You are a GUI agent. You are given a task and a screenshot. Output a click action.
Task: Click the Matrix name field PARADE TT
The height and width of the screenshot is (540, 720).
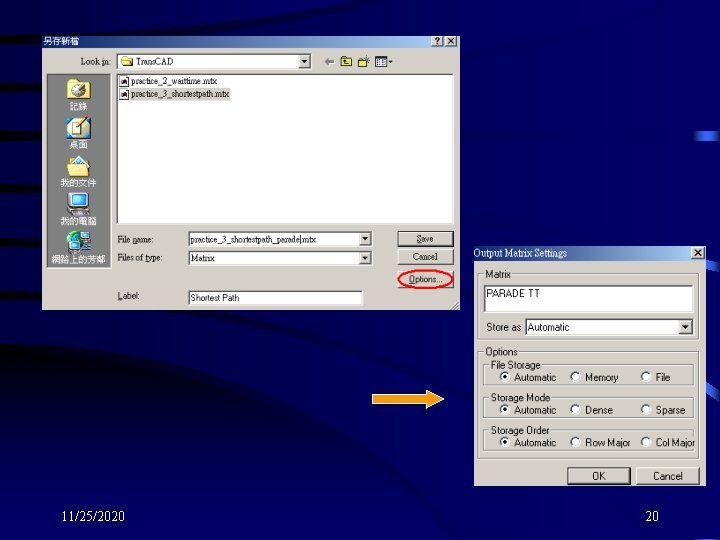588,298
